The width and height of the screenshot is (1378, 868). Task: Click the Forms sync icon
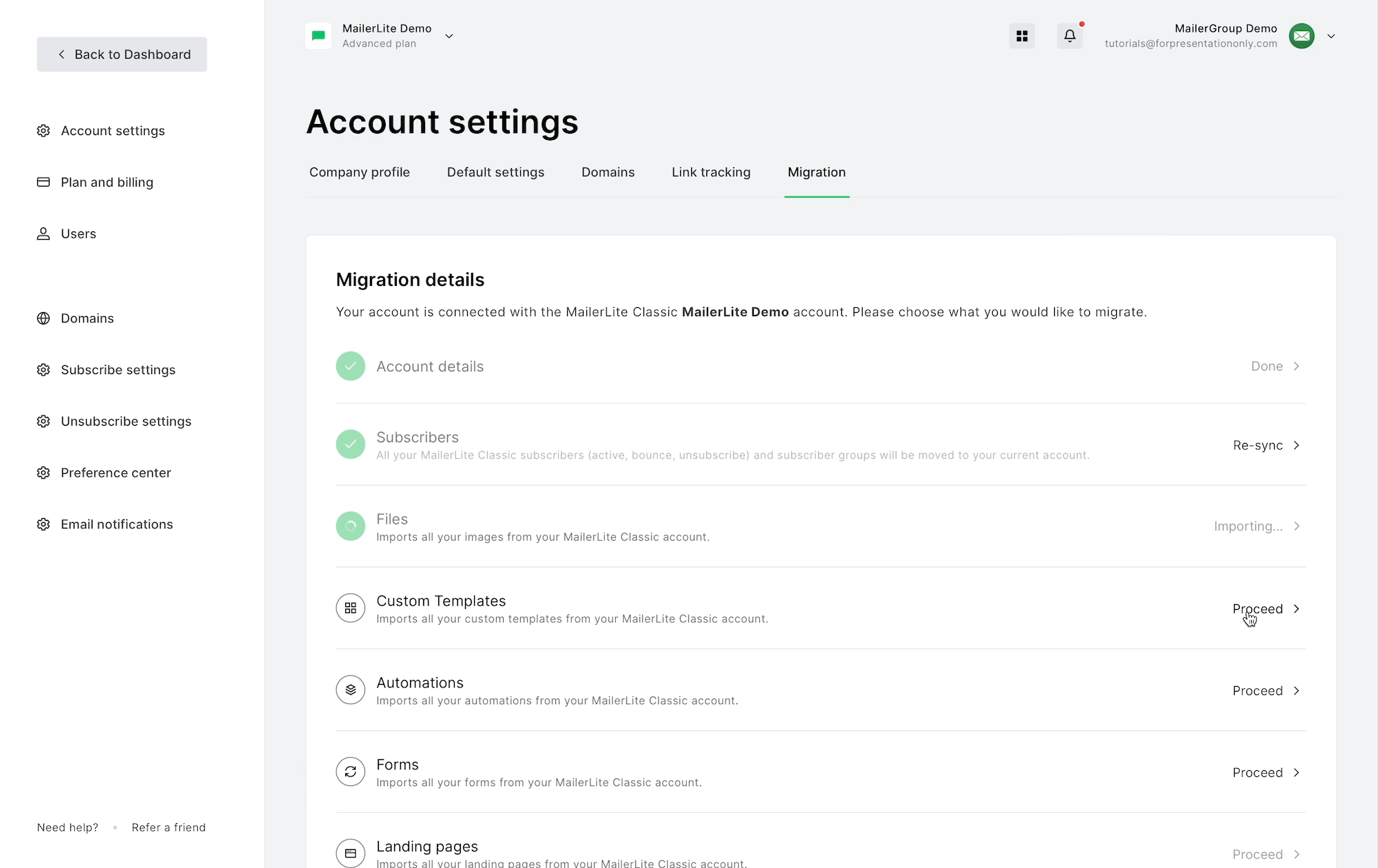click(x=350, y=772)
